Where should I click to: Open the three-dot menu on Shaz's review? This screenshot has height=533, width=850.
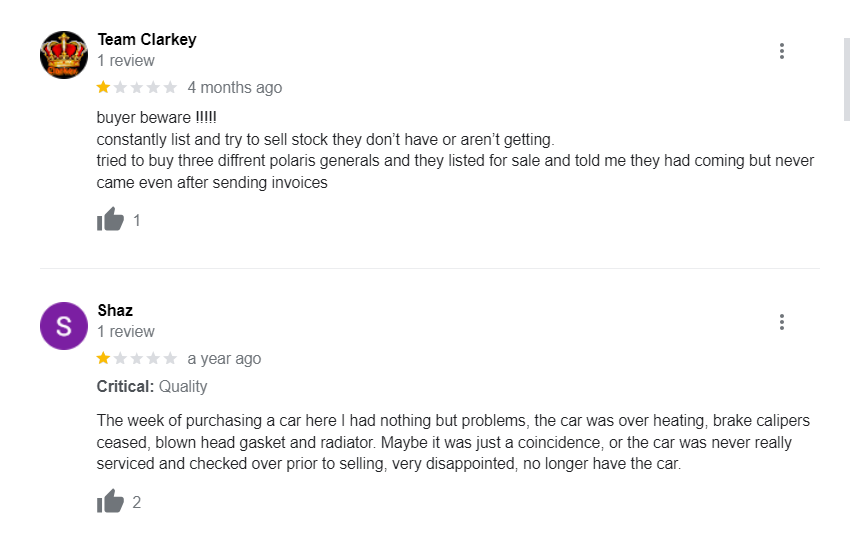pos(781,322)
